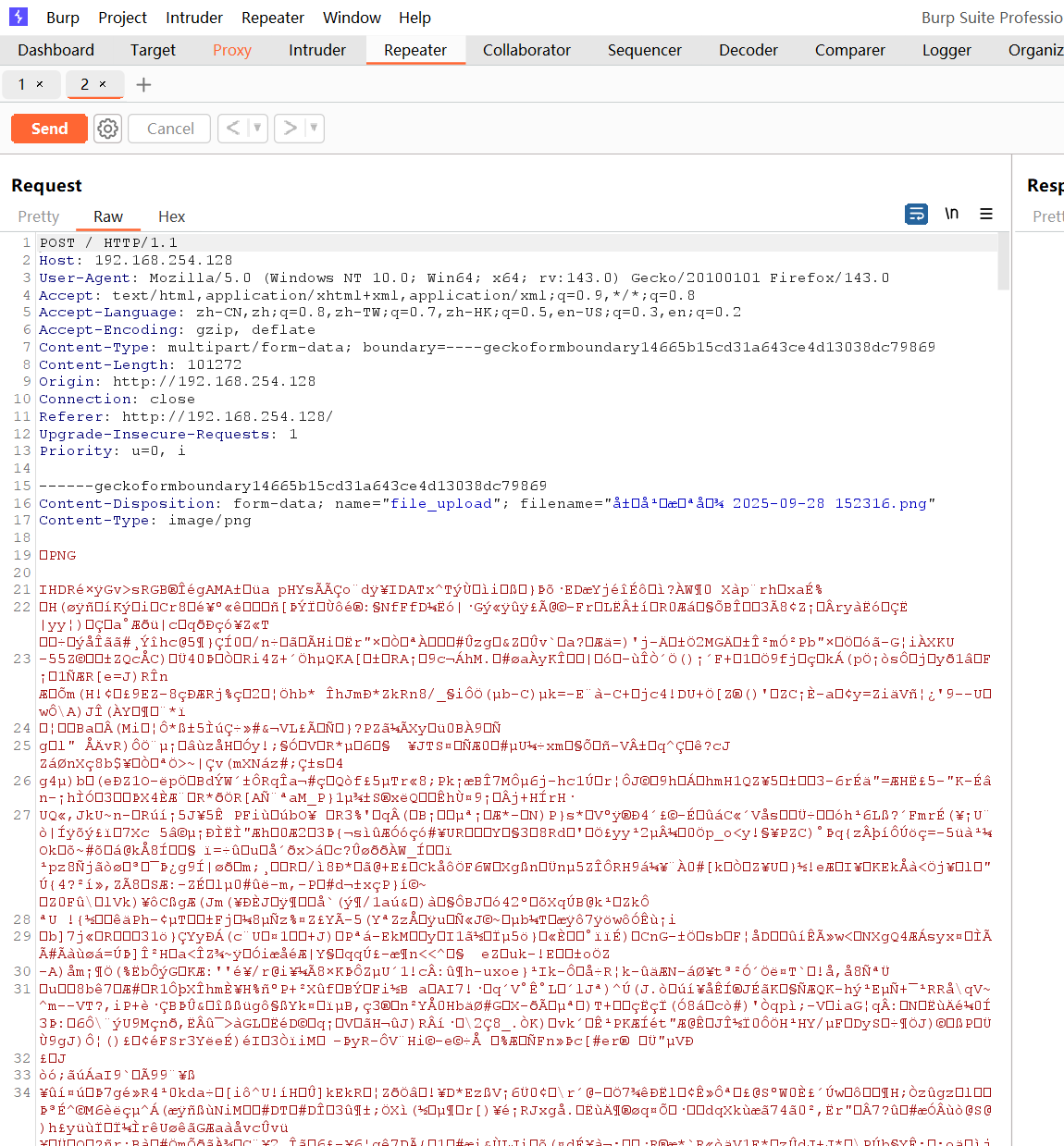Switch to the Dashboard tab
1064x1146 pixels.
56,50
